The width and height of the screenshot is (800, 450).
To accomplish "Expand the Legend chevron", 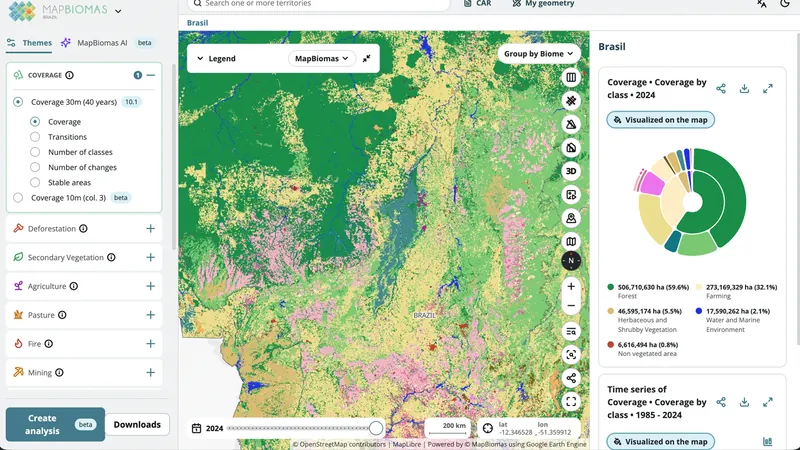I will click(x=201, y=59).
